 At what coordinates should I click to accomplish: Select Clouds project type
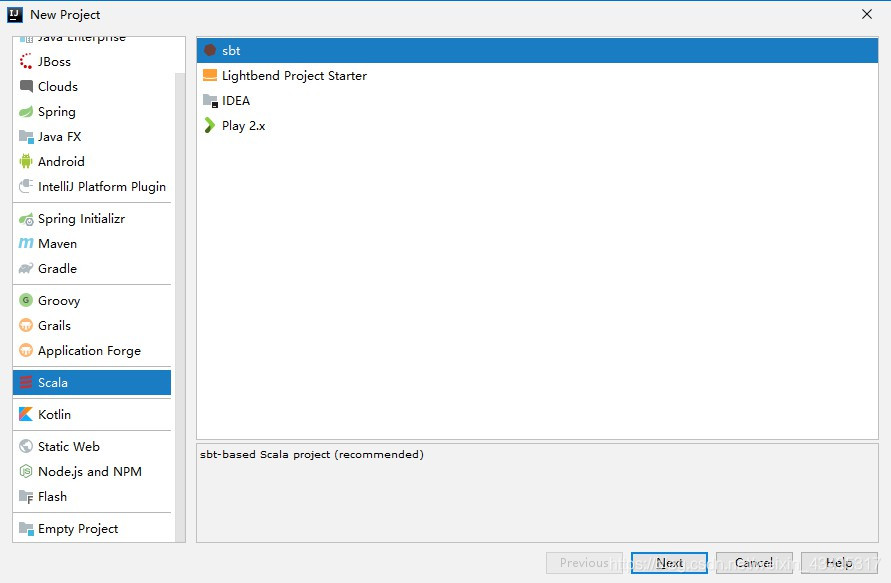coord(92,86)
